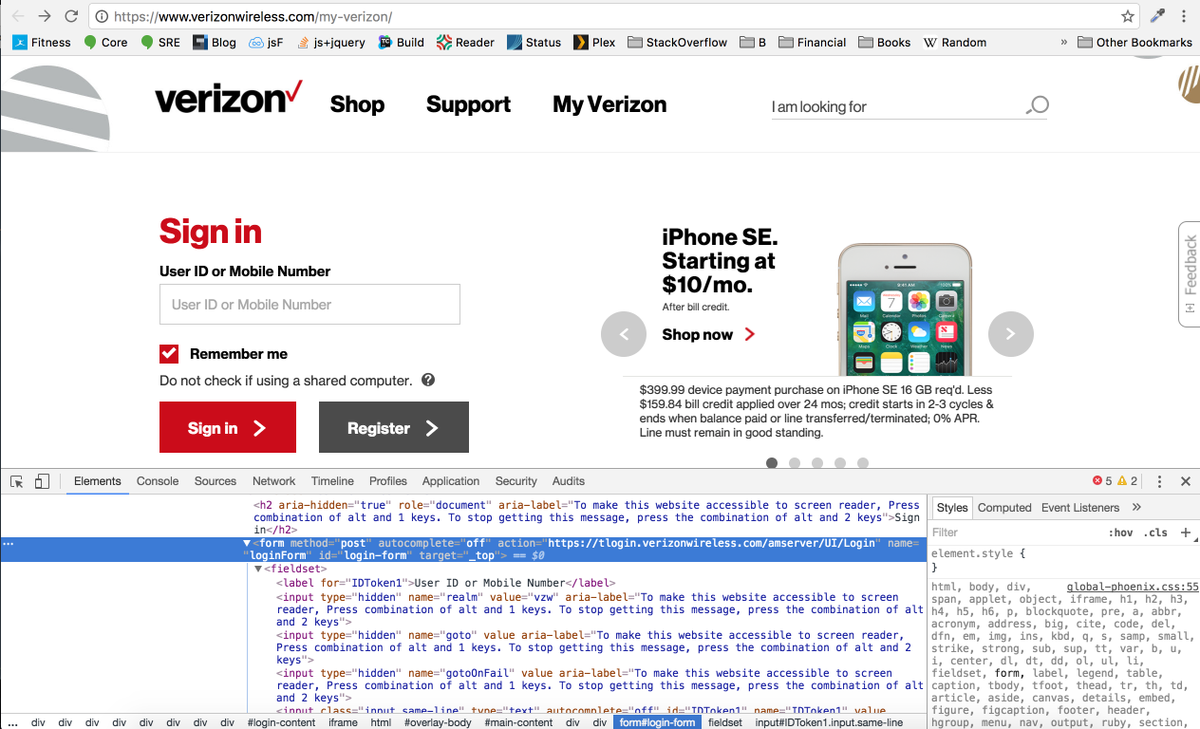Open the Feedback side tab

pos(1189,272)
